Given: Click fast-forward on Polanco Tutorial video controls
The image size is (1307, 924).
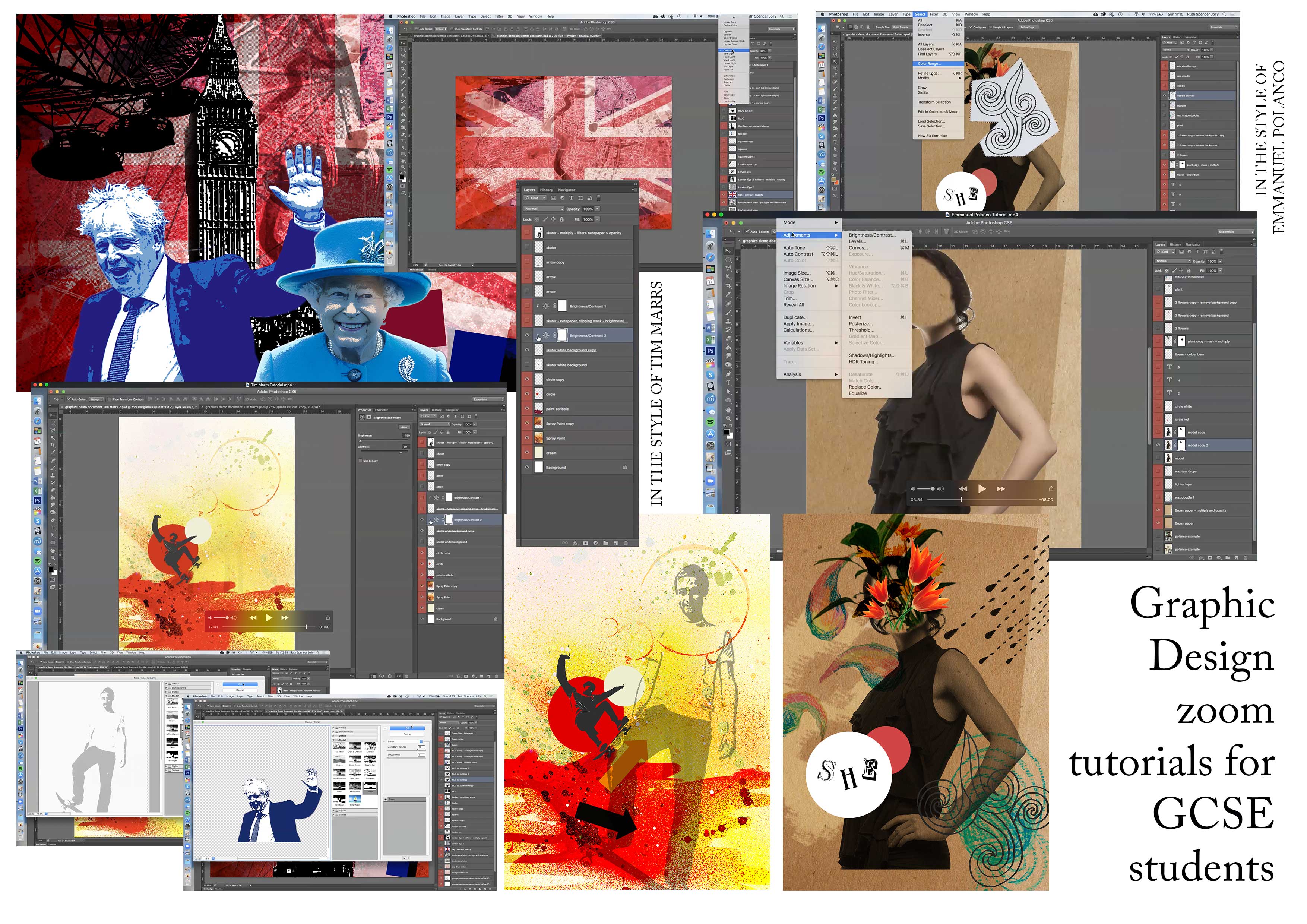Looking at the screenshot, I should pyautogui.click(x=1000, y=488).
